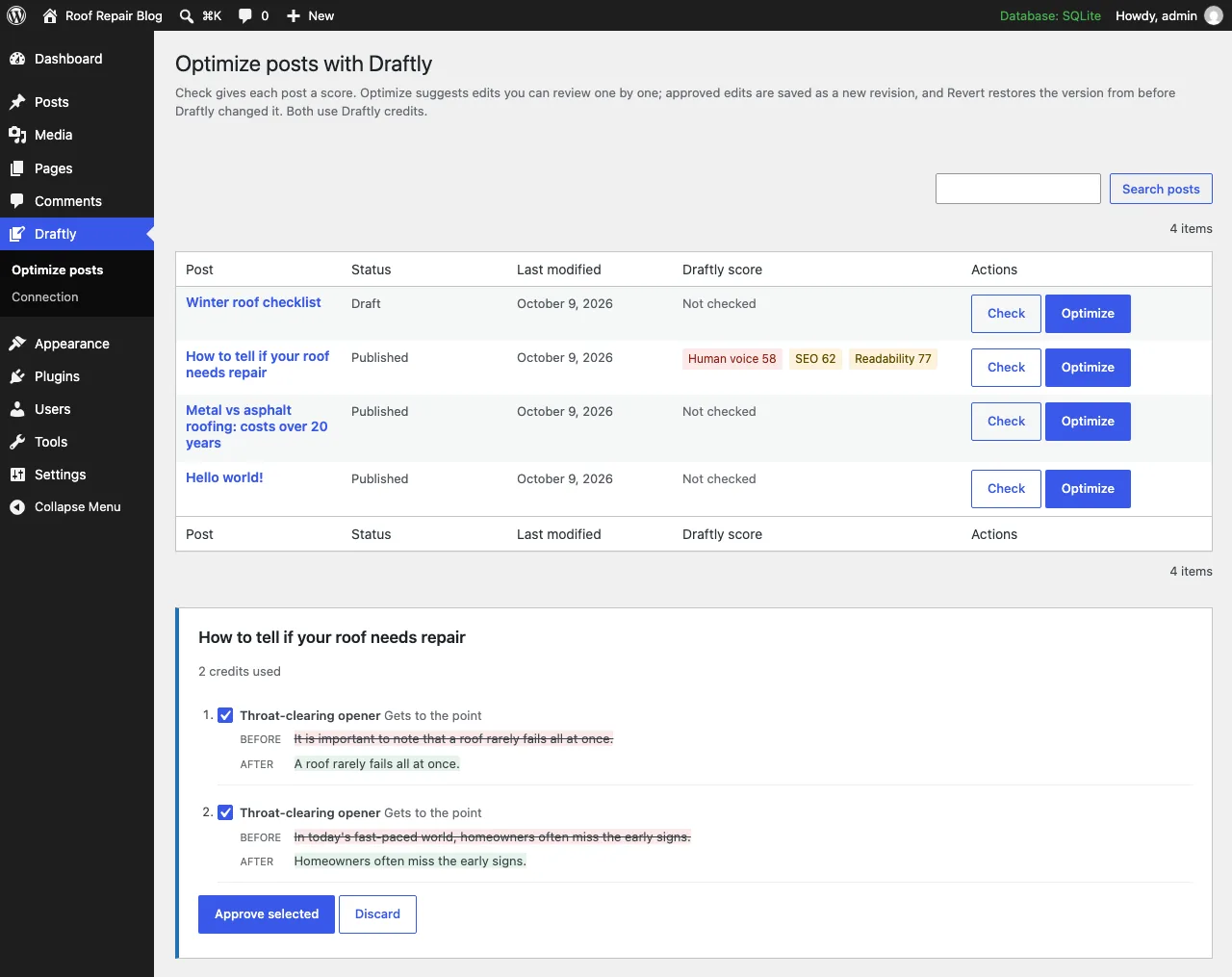Click Optimize for Winter roof checklist
Image resolution: width=1232 pixels, height=977 pixels.
point(1088,314)
